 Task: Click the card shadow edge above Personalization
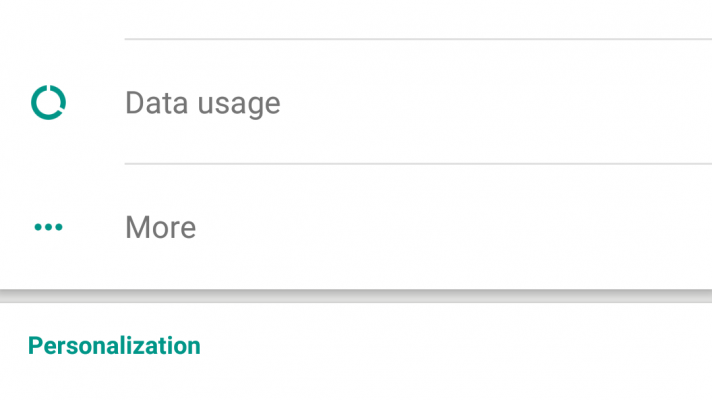[x=356, y=296]
